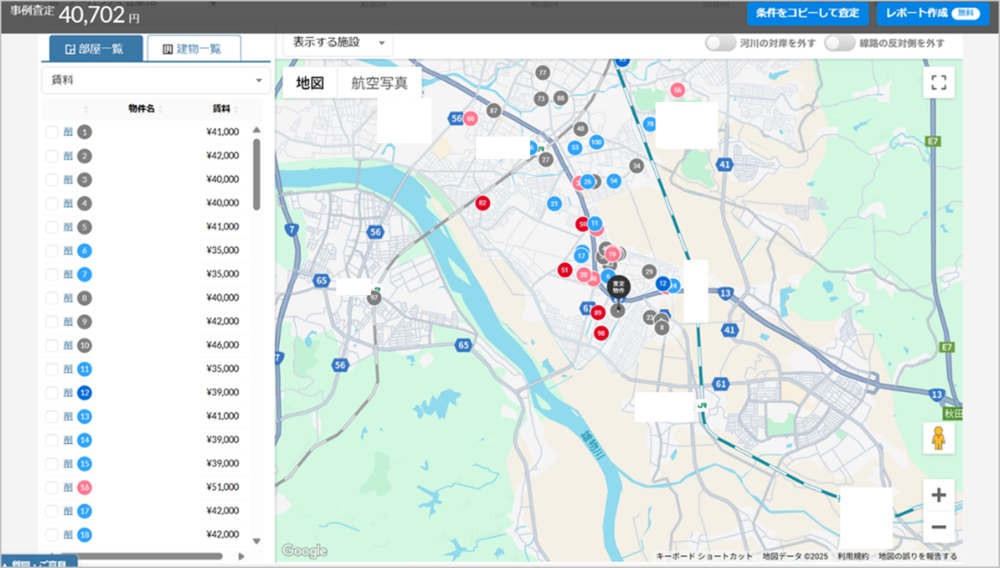1000x568 pixels.
Task: Click red map marker 82
Action: tap(483, 203)
